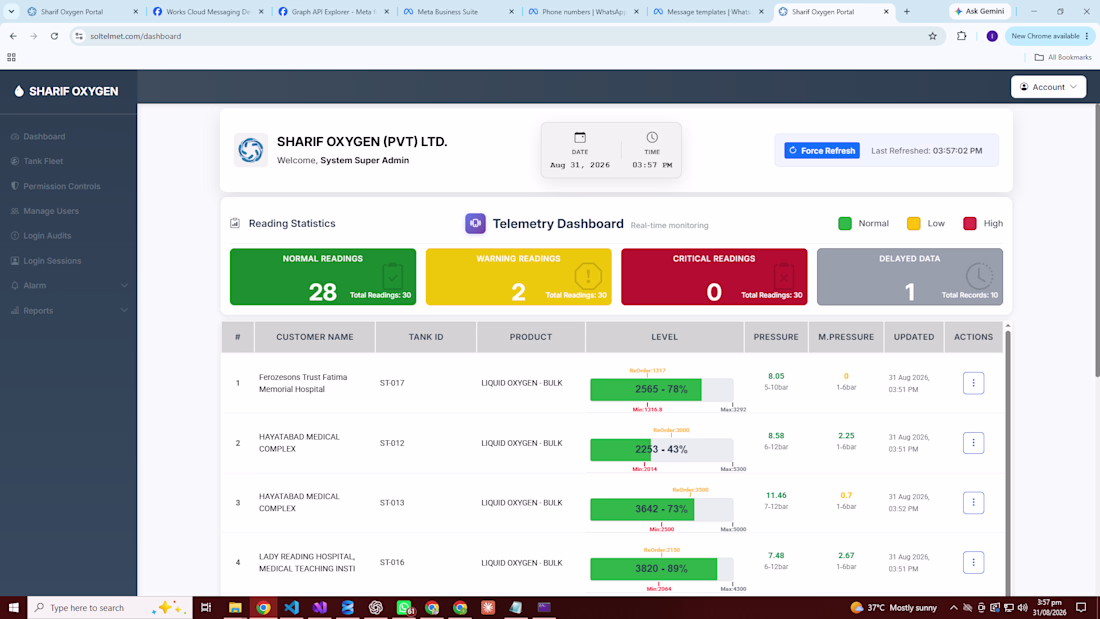Click the pressure value 11.46
The image size is (1100, 619).
776,495
